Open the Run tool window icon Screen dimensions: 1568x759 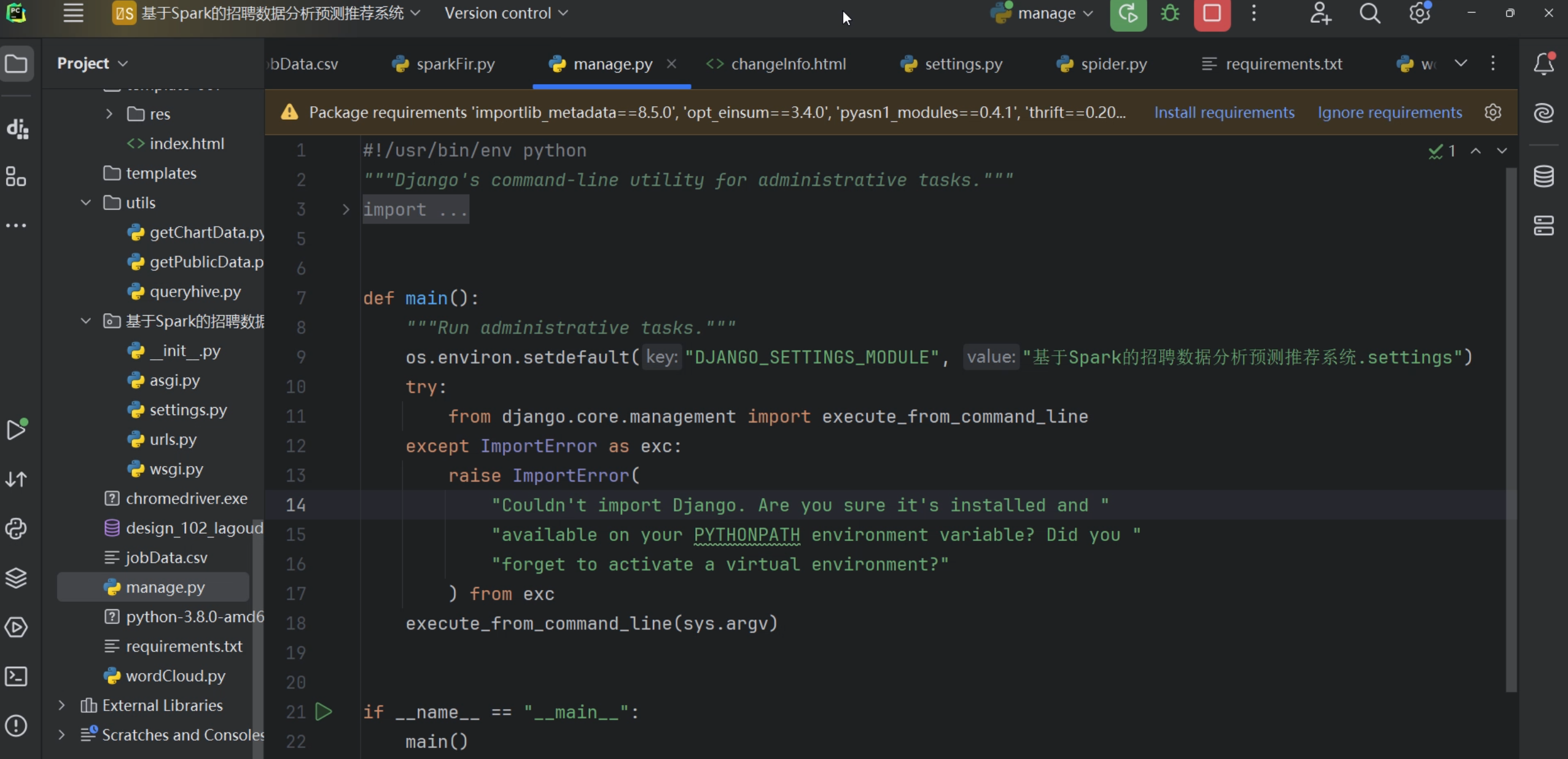[17, 430]
